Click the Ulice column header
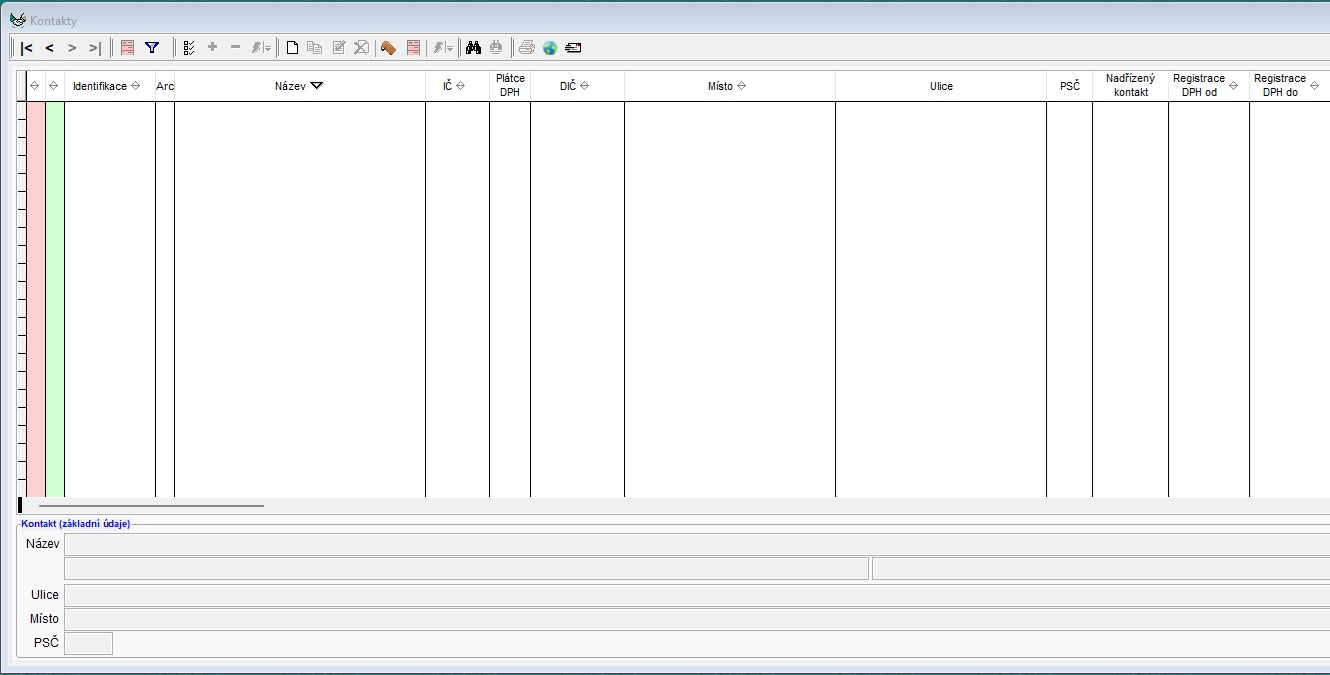The width and height of the screenshot is (1330, 675). [x=941, y=86]
